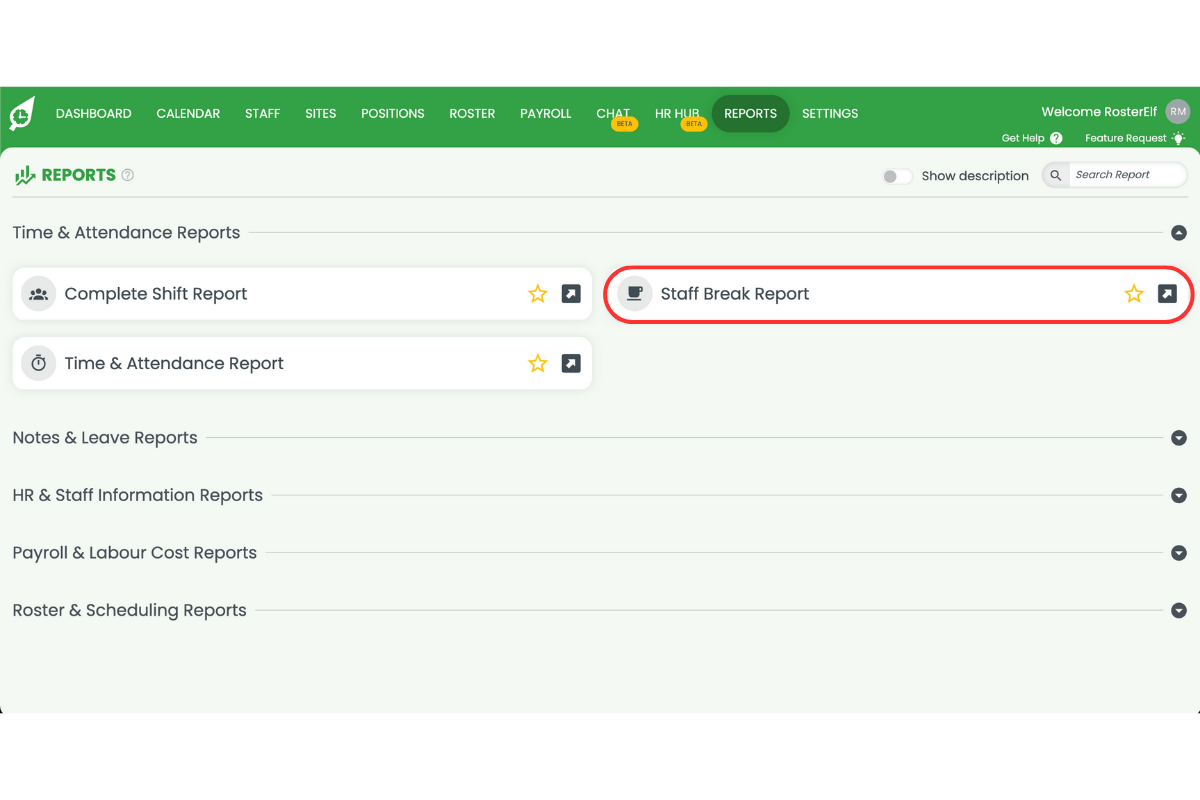Image resolution: width=1200 pixels, height=800 pixels.
Task: Enable the Show description toggle
Action: pos(896,175)
